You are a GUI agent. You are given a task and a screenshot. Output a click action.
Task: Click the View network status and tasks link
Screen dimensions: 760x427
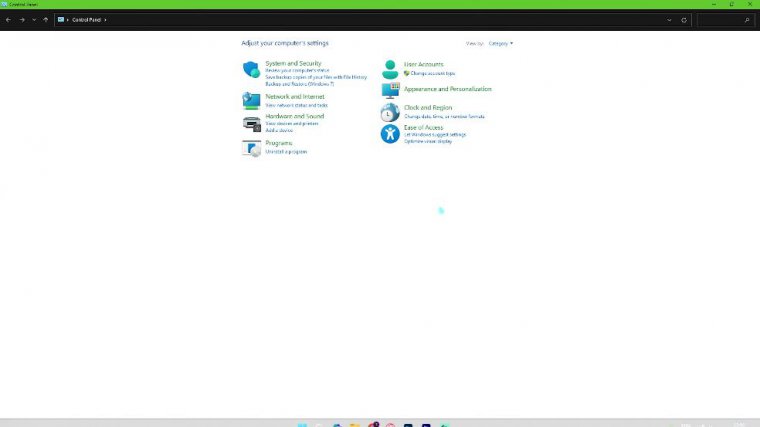coord(296,105)
